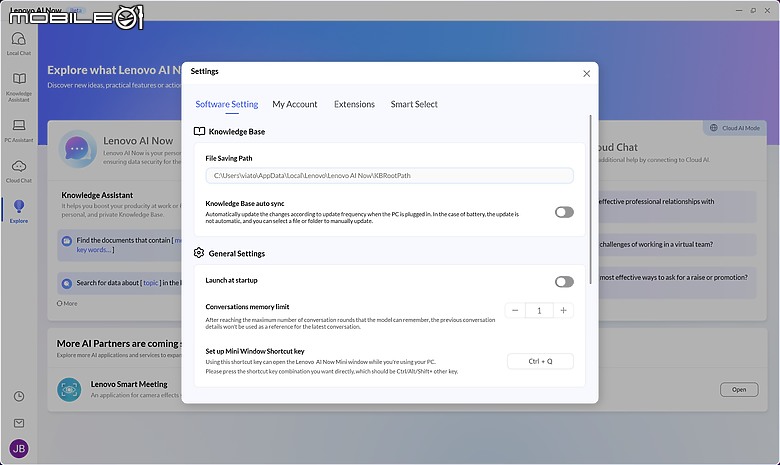Click the Ctrl + Q shortcut key box
The image size is (780, 465).
coord(540,361)
